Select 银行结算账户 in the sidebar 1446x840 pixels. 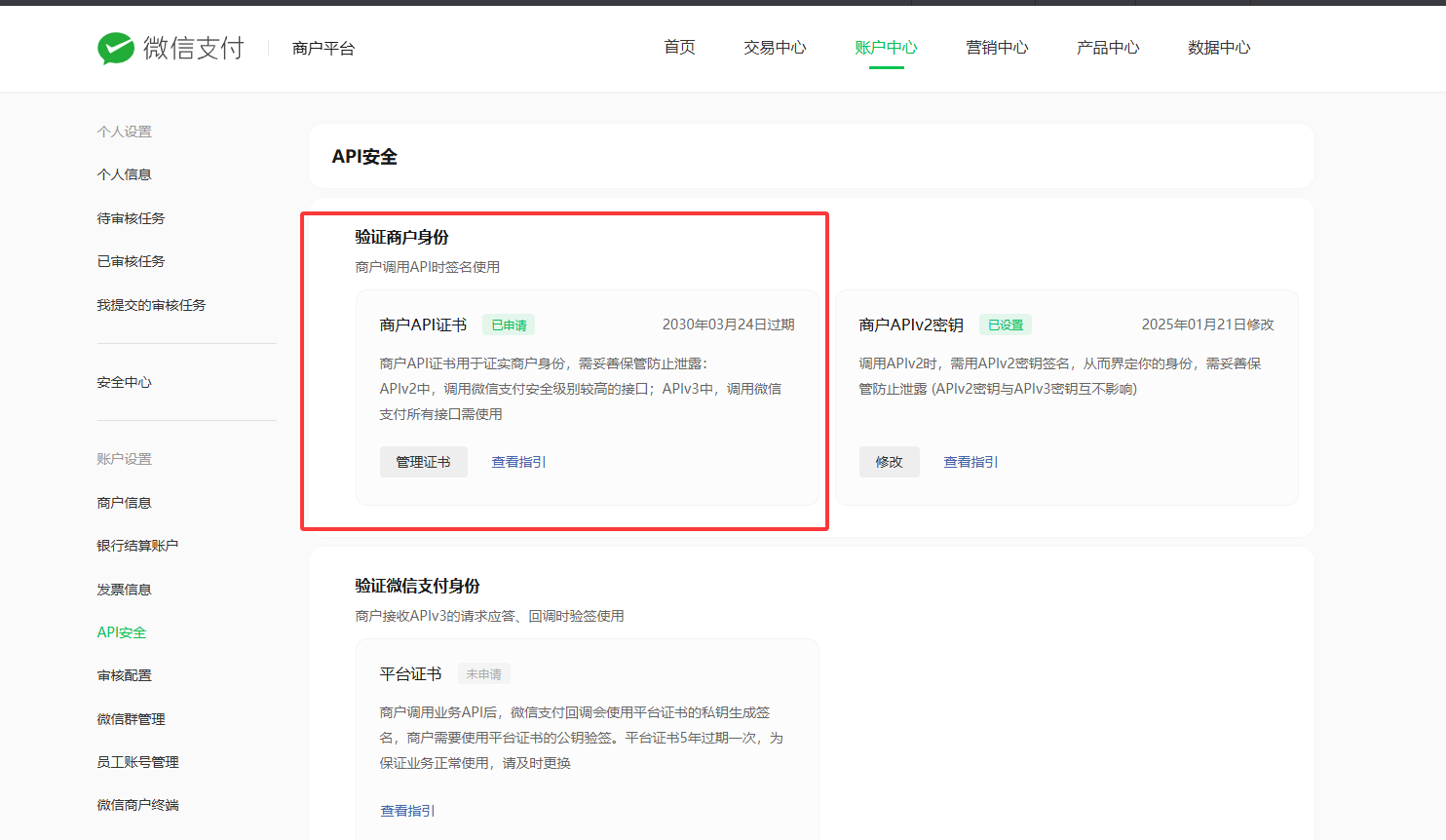click(x=137, y=546)
